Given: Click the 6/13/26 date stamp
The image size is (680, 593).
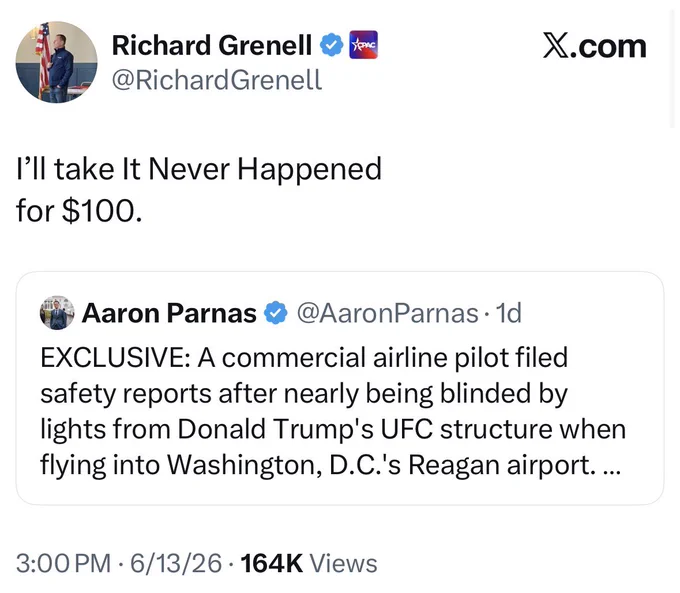Looking at the screenshot, I should [176, 563].
